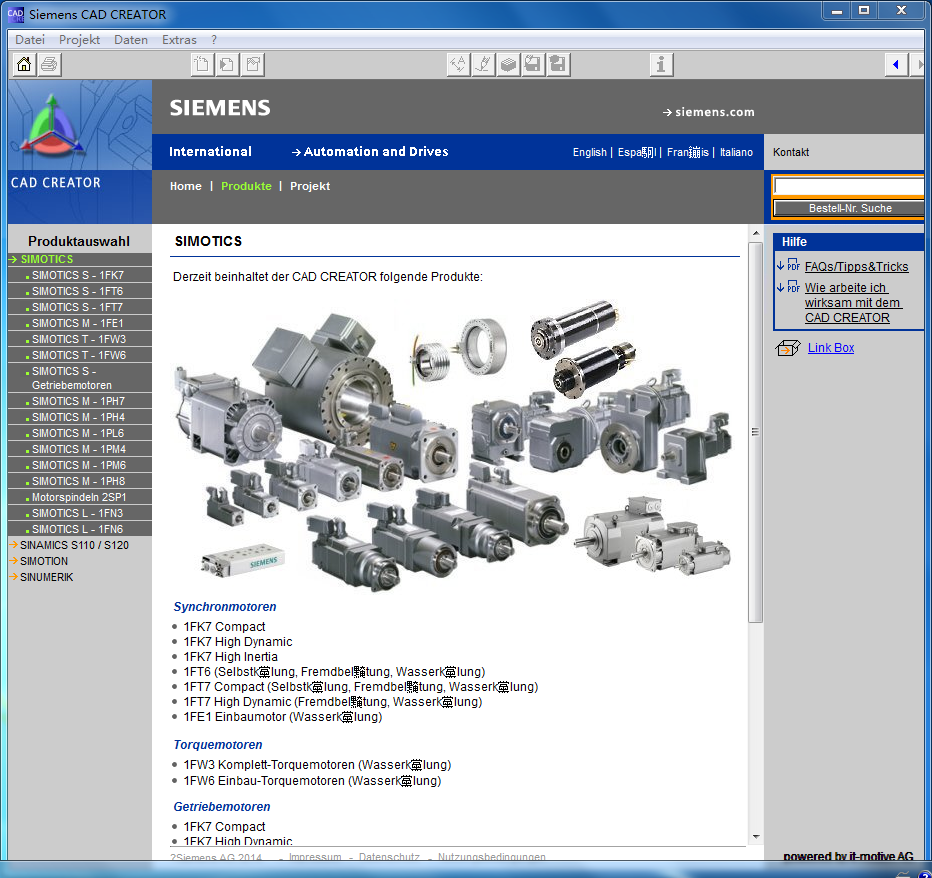Select SIMOTICS S - 1FK7
The height and width of the screenshot is (878, 932).
point(80,275)
